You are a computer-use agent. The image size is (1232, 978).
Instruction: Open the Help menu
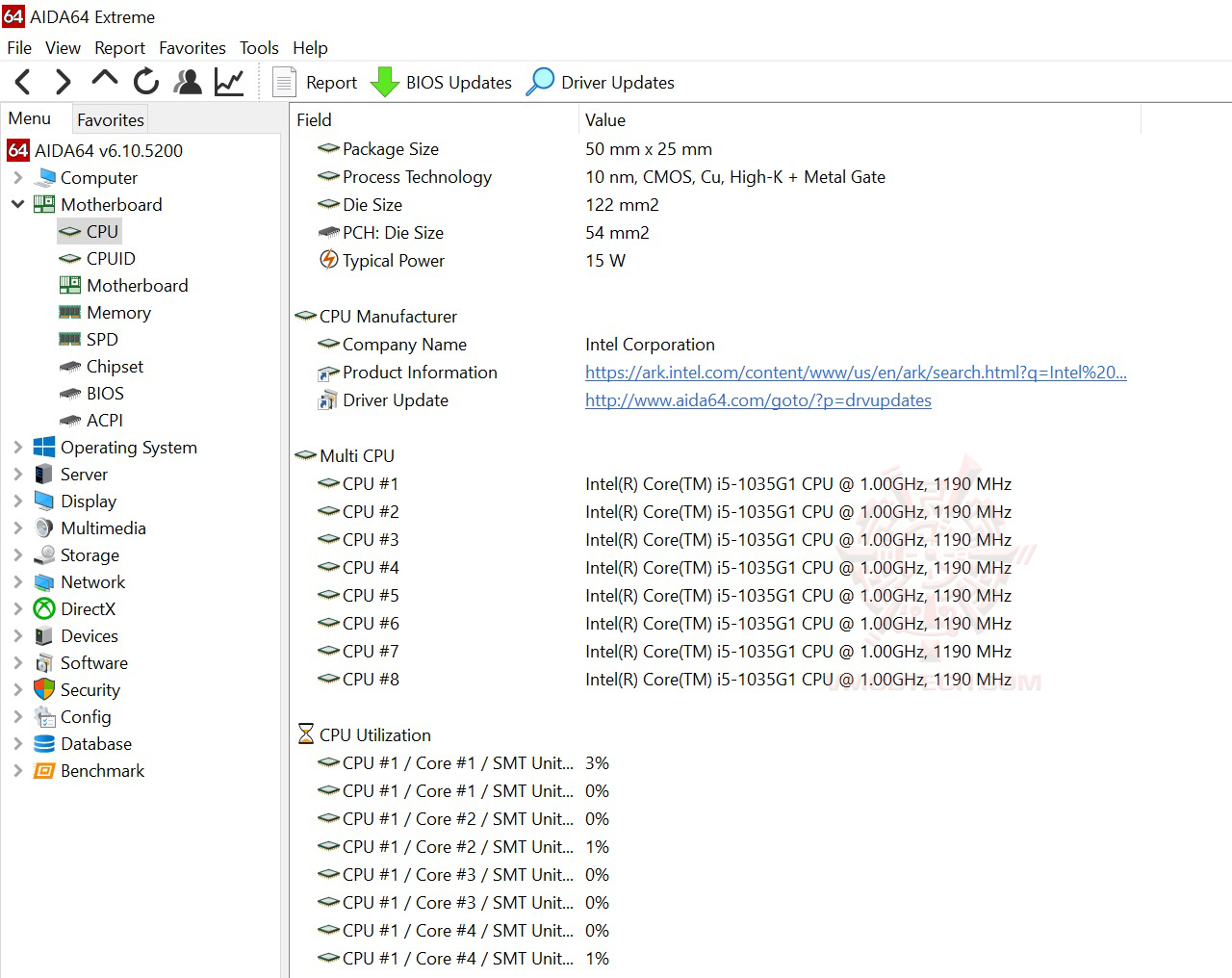tap(310, 47)
